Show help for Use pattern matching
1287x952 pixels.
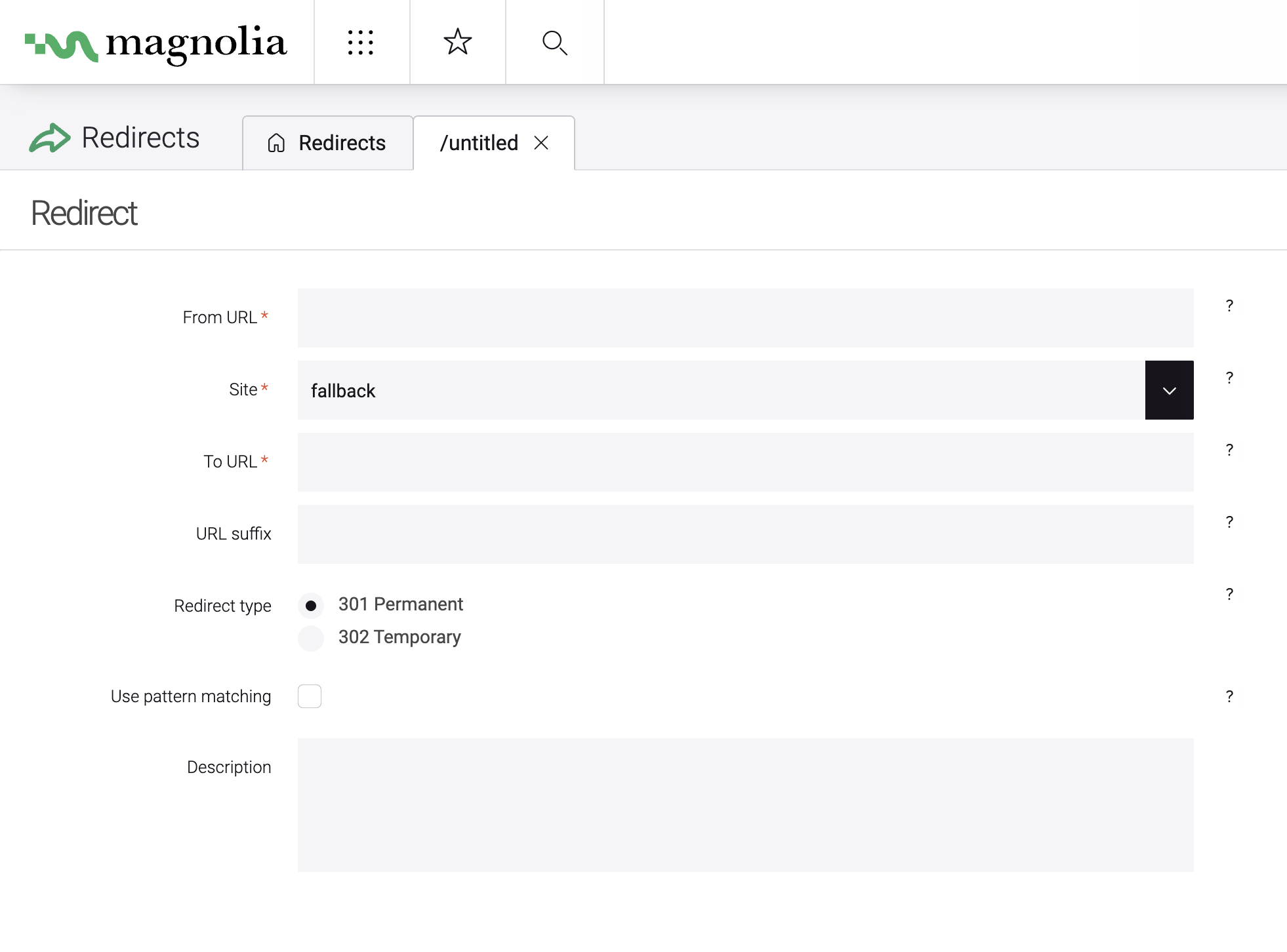point(1229,696)
